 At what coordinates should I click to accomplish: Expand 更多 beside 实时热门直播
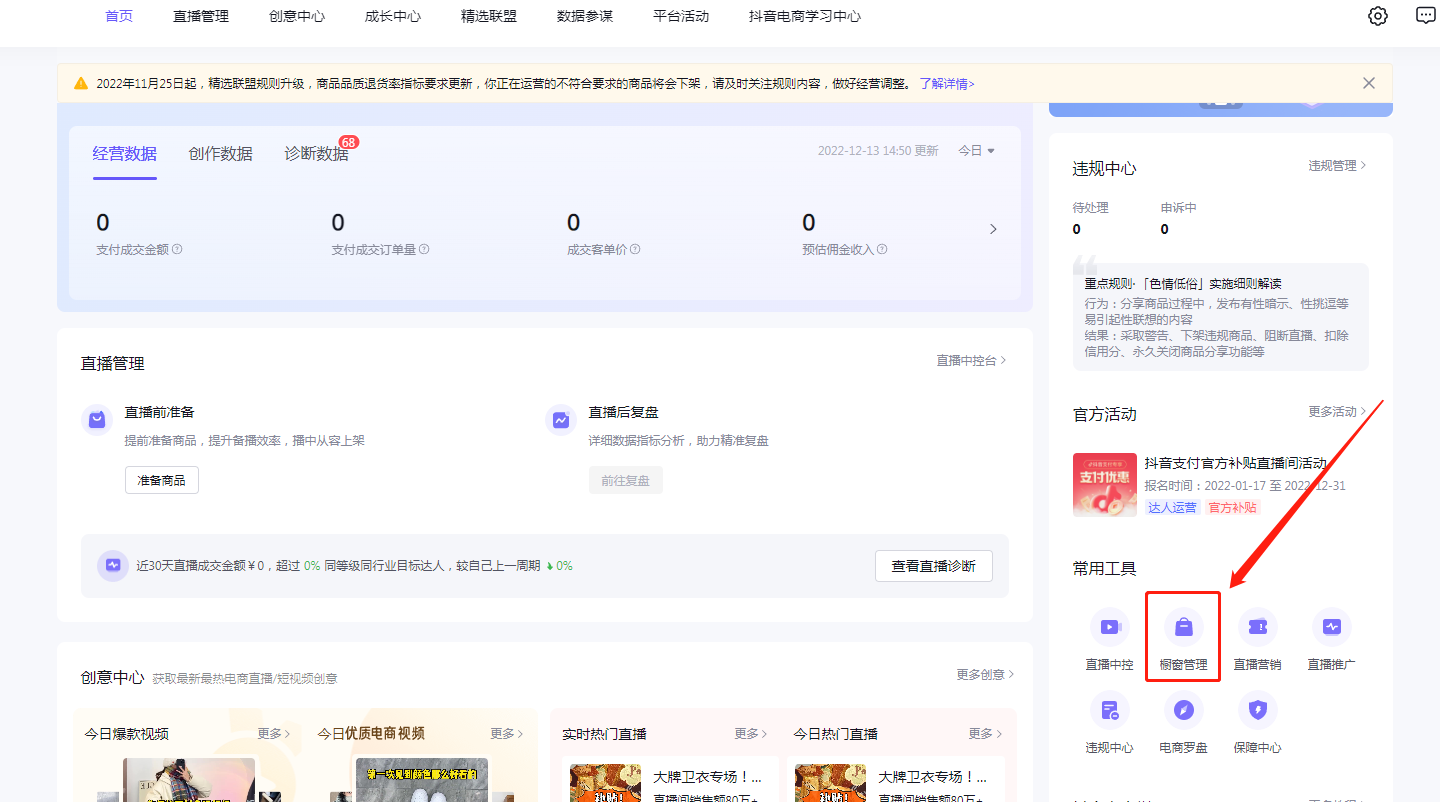point(751,733)
